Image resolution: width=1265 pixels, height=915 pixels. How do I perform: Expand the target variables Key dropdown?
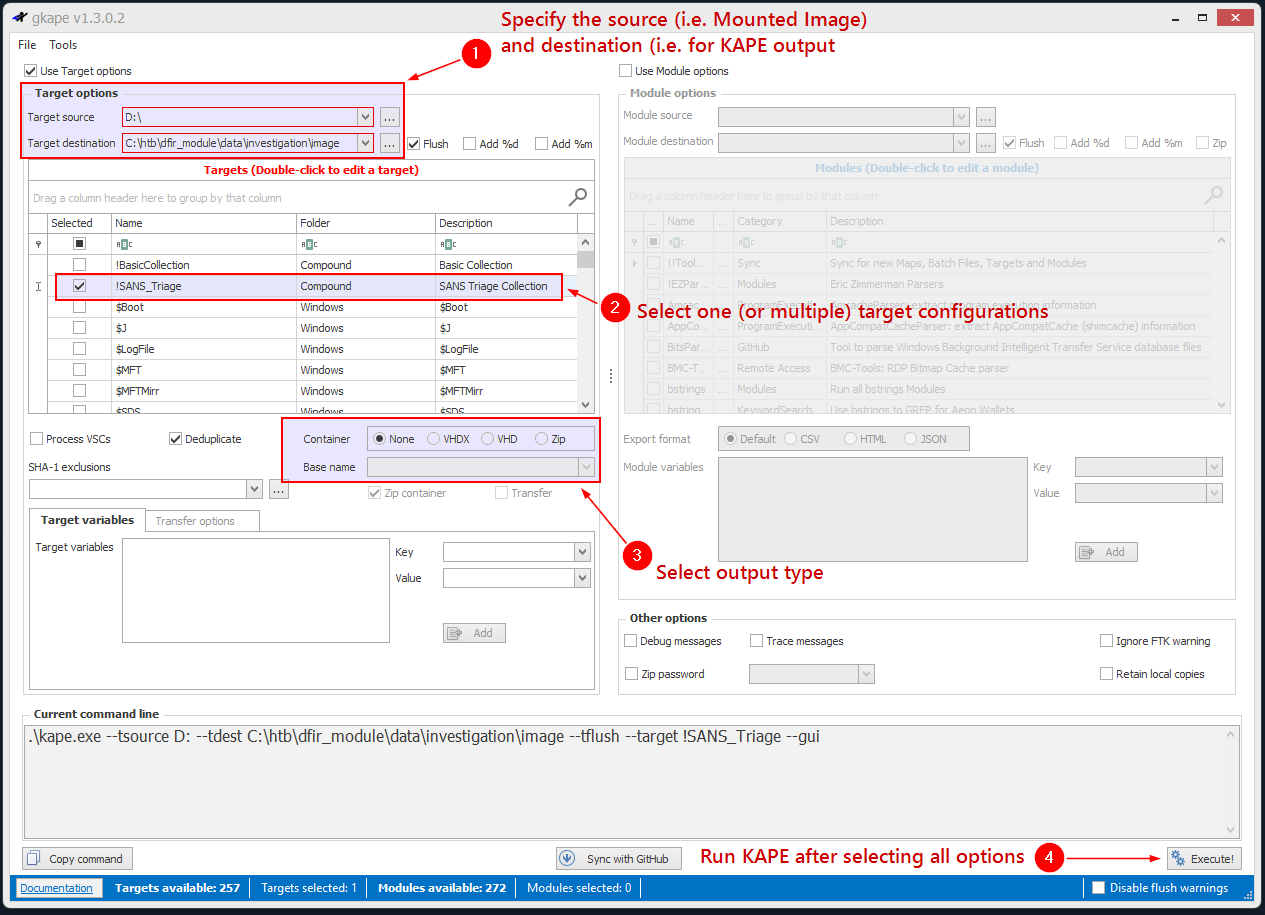(582, 552)
